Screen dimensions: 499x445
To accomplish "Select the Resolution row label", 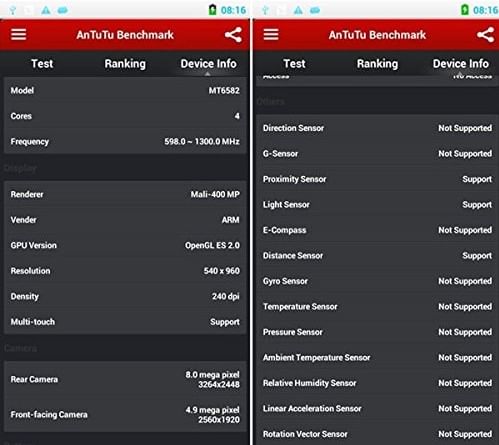I will 30,271.
